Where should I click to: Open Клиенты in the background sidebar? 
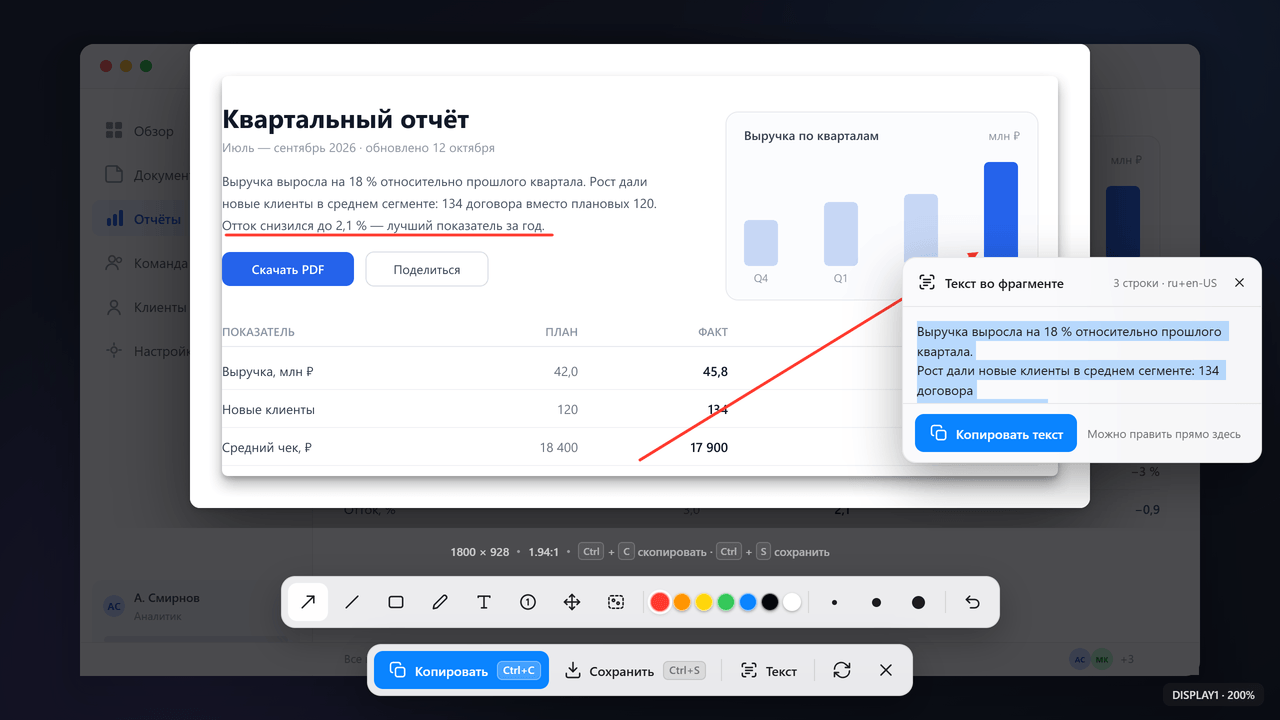(146, 307)
